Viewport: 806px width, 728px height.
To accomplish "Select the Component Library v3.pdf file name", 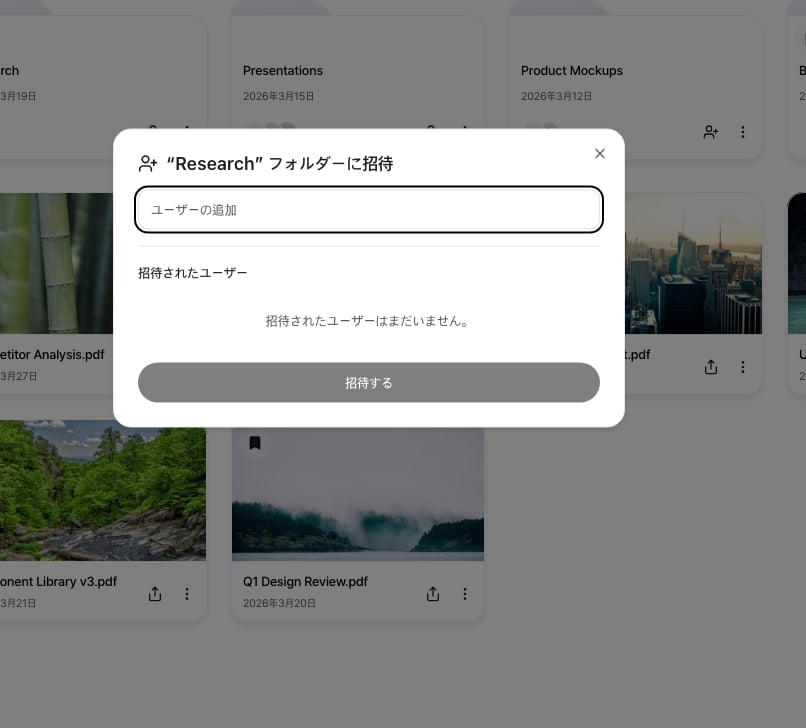I will [59, 581].
